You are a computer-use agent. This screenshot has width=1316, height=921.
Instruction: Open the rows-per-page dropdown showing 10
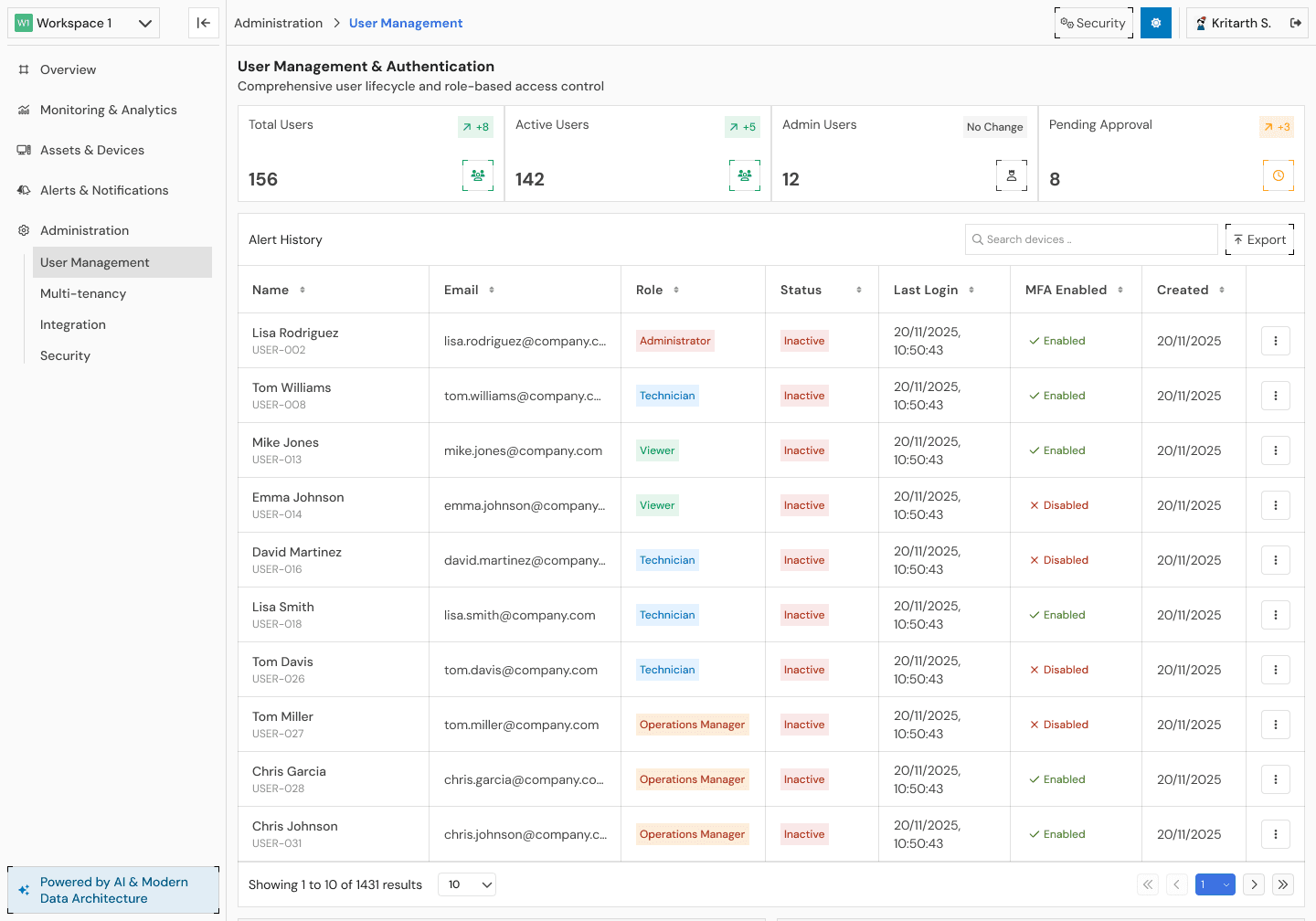(467, 884)
